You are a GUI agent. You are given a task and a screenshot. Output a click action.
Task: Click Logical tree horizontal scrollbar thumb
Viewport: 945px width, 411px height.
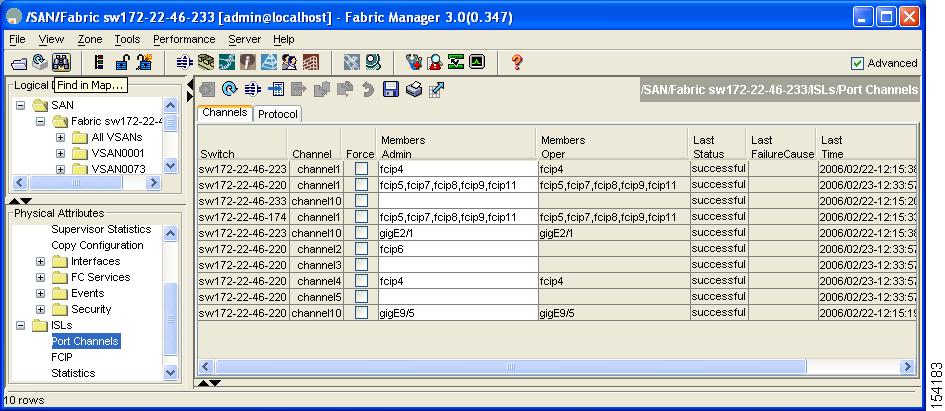point(76,182)
